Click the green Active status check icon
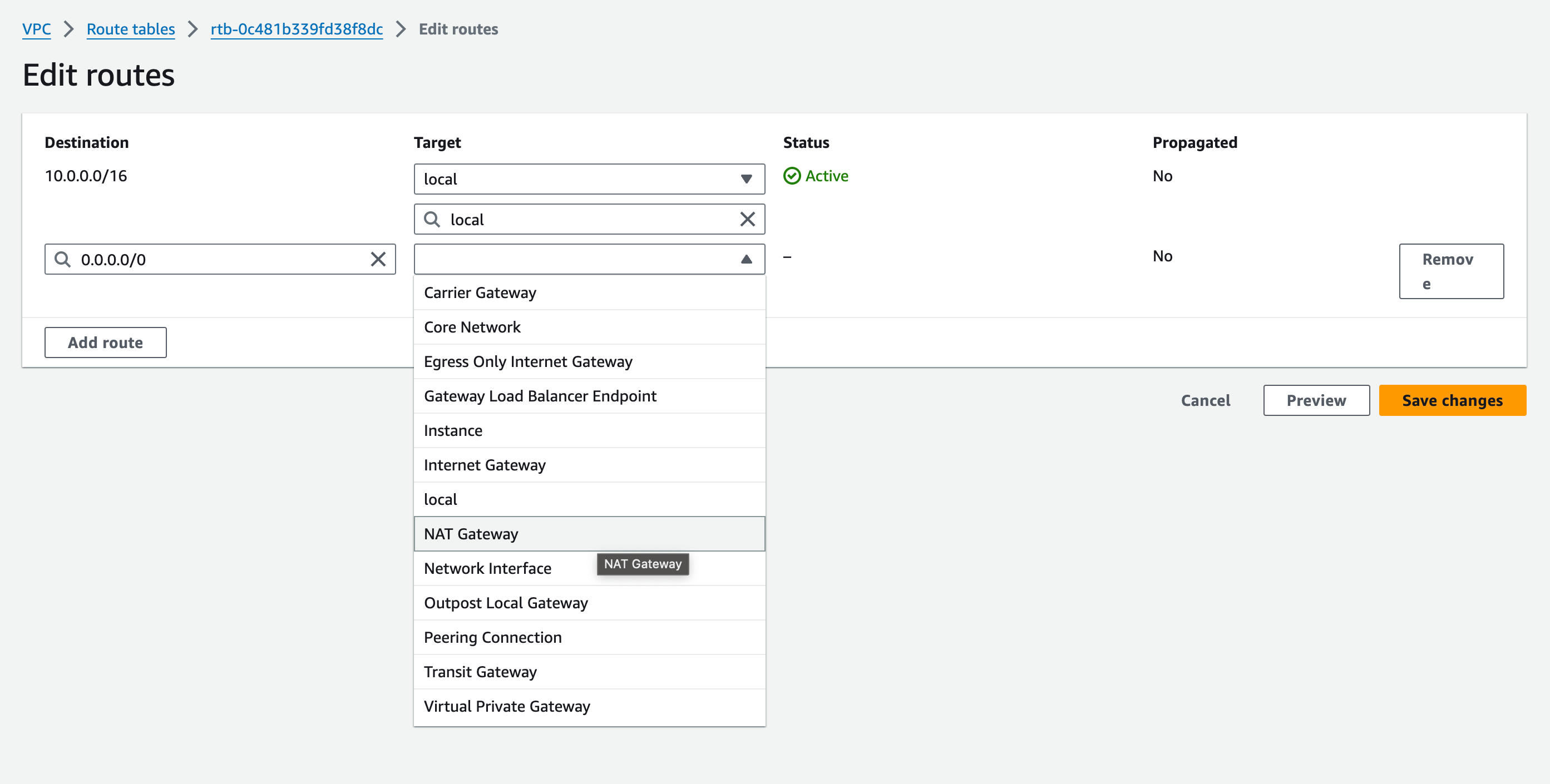 click(792, 176)
